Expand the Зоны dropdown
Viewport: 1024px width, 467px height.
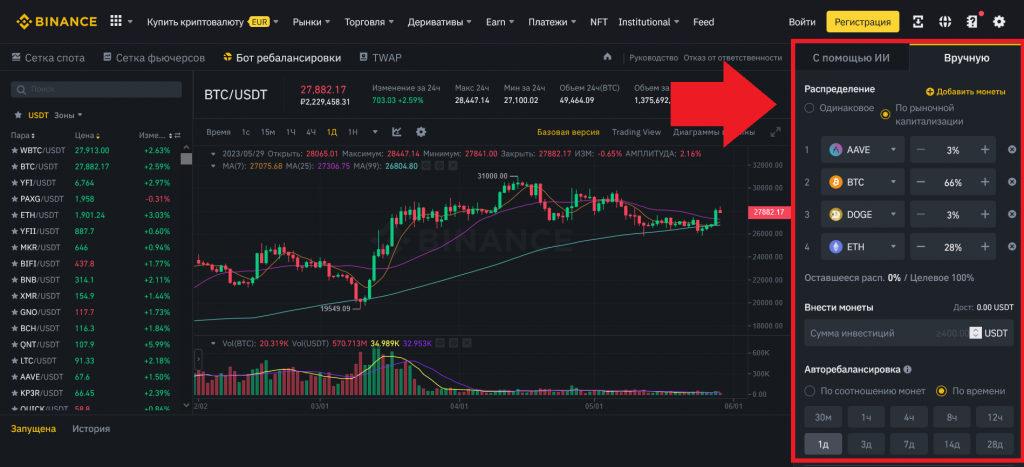tap(69, 115)
